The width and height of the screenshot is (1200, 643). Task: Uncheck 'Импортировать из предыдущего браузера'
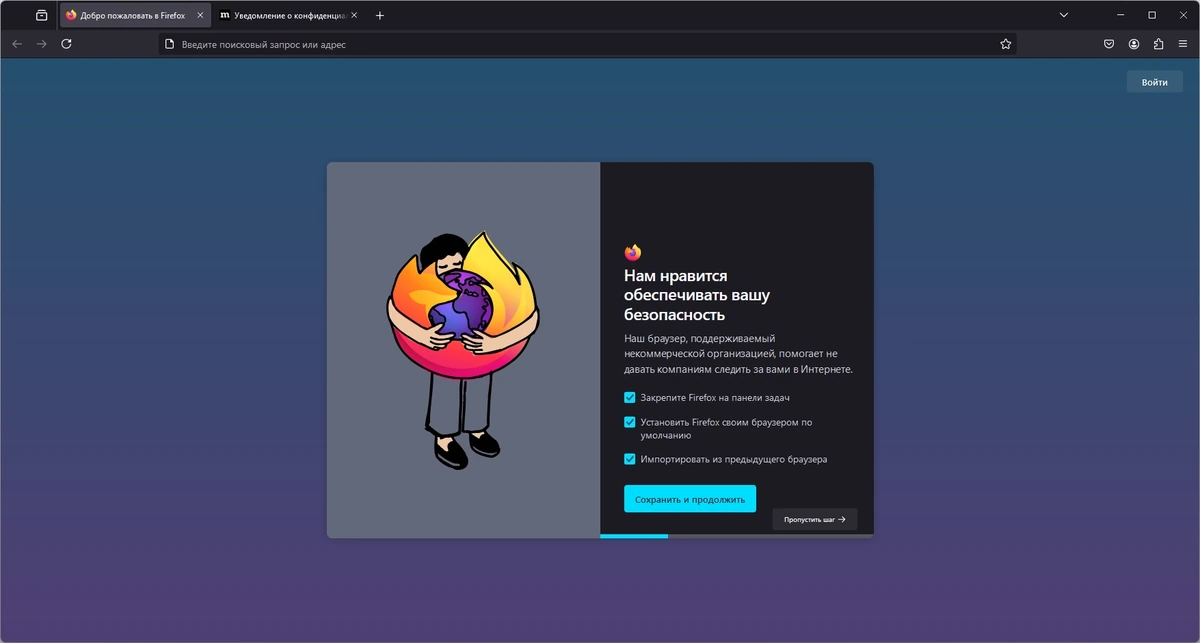click(x=630, y=459)
